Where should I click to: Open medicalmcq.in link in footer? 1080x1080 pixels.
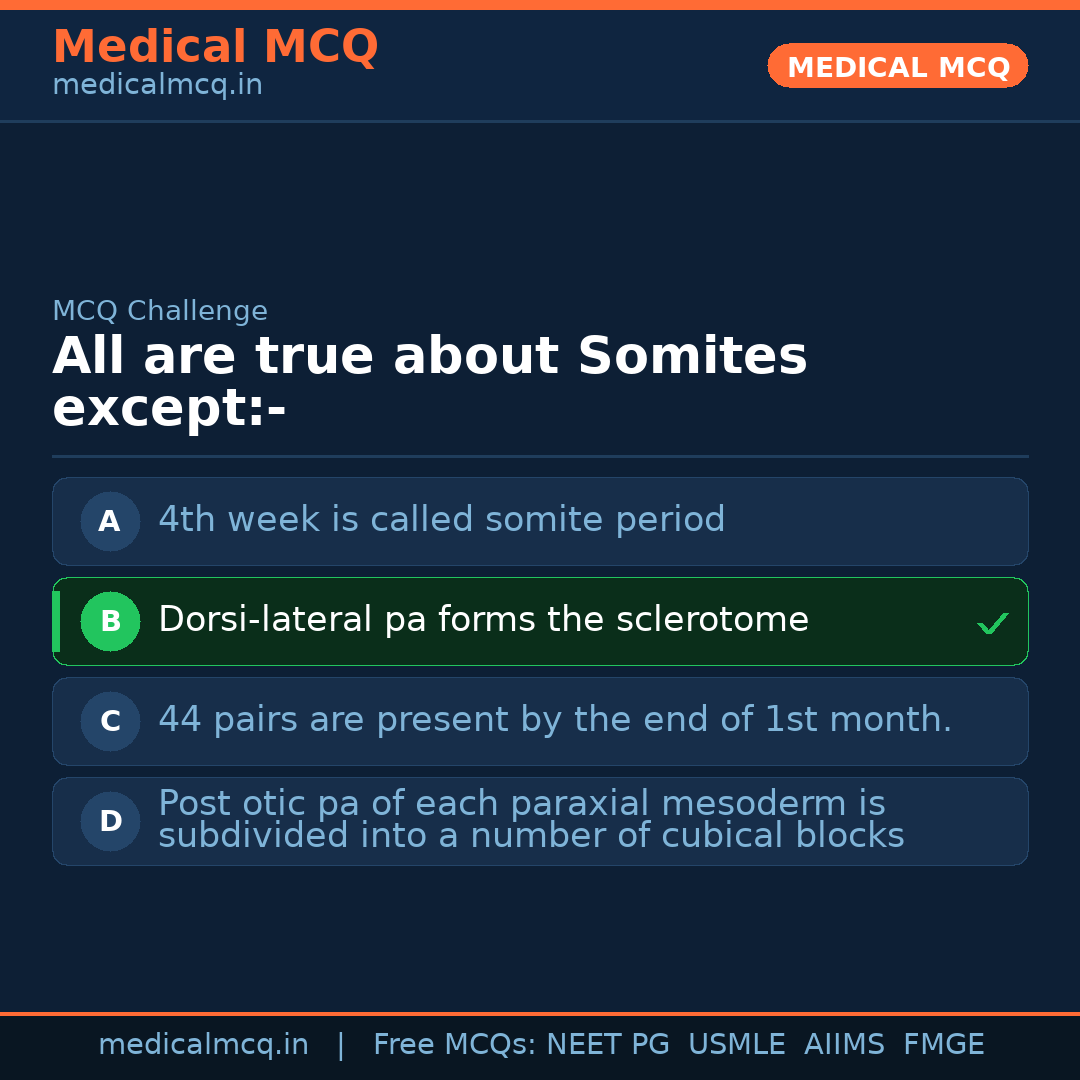(203, 1045)
